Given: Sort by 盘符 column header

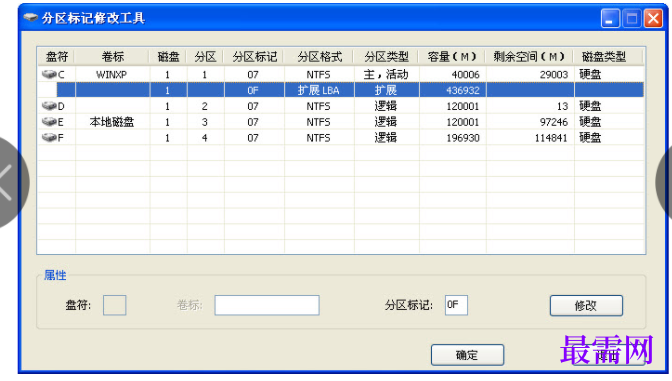Looking at the screenshot, I should pos(57,57).
